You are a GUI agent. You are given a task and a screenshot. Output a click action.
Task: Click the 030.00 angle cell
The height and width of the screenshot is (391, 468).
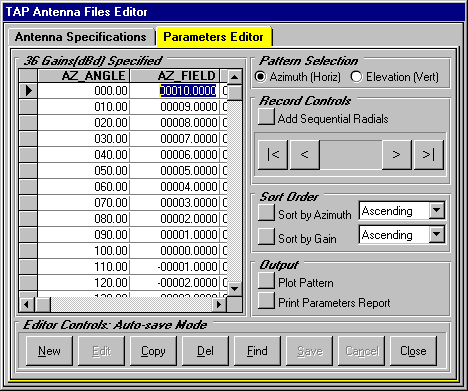coord(84,139)
